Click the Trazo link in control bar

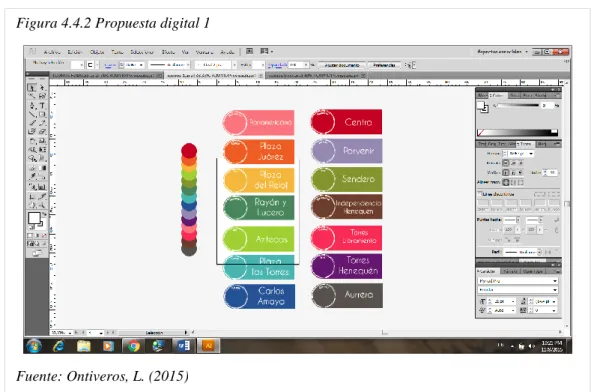click(110, 65)
